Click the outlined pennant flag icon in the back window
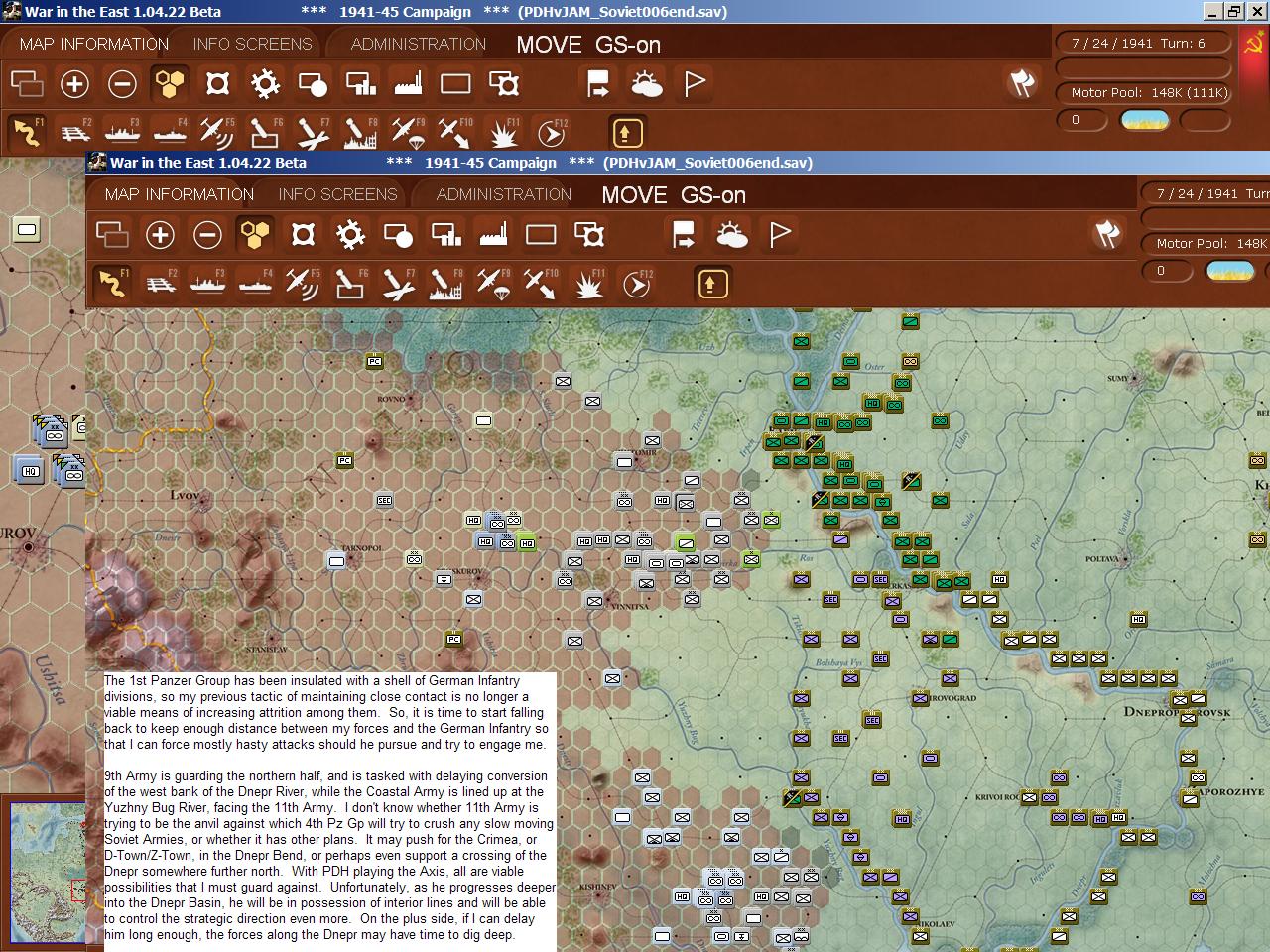1270x952 pixels. click(695, 84)
